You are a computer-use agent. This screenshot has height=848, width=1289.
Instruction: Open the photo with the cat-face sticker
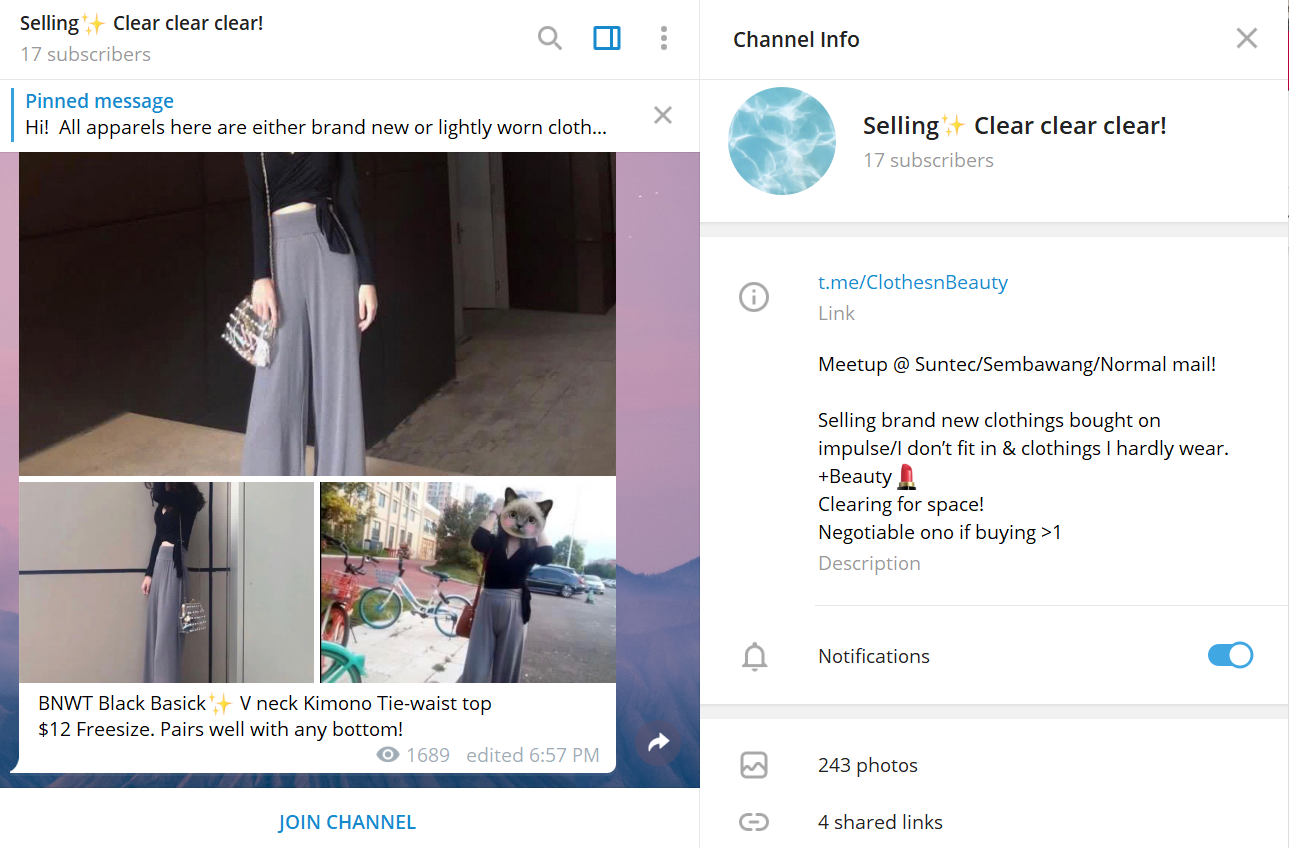point(468,582)
